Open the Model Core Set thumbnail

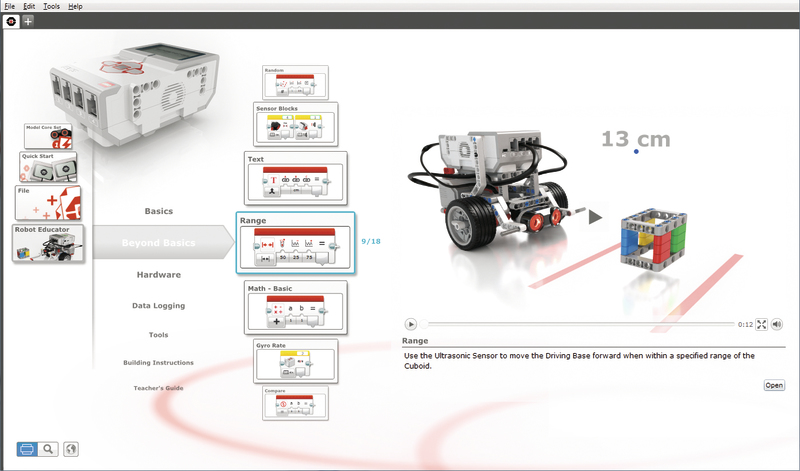(x=48, y=136)
